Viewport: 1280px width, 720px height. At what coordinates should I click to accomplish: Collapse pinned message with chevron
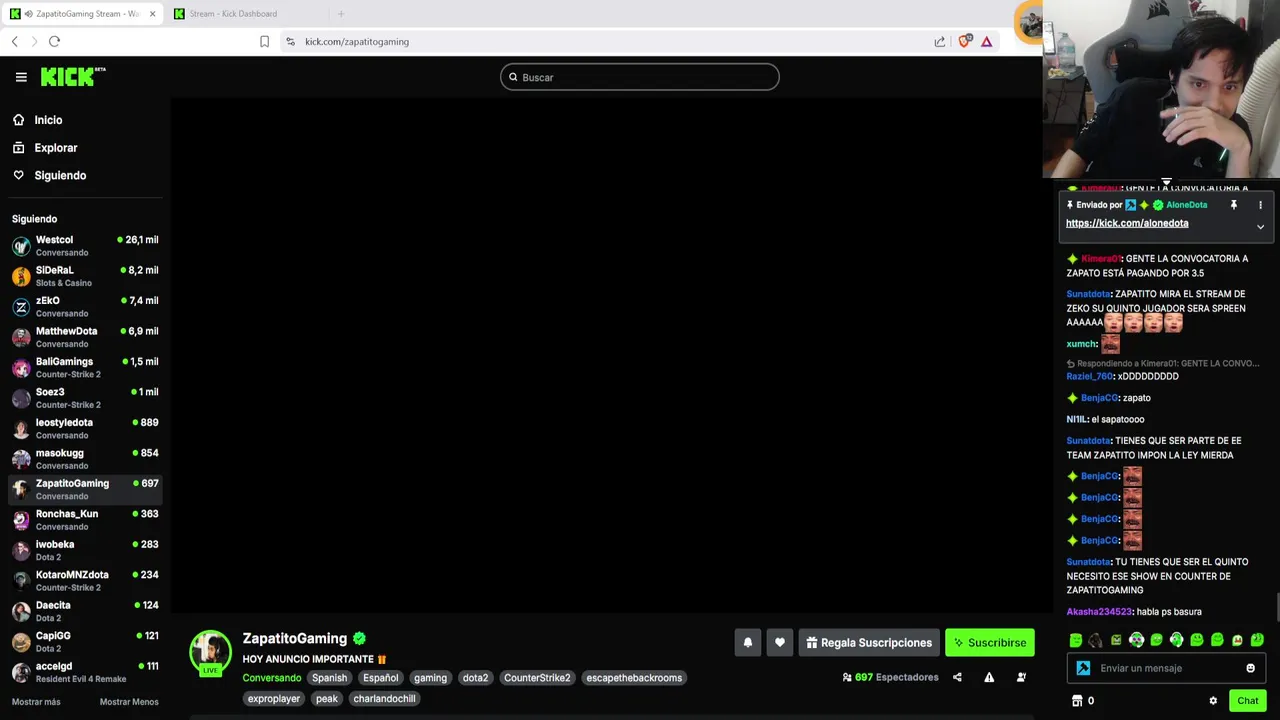coord(1260,227)
